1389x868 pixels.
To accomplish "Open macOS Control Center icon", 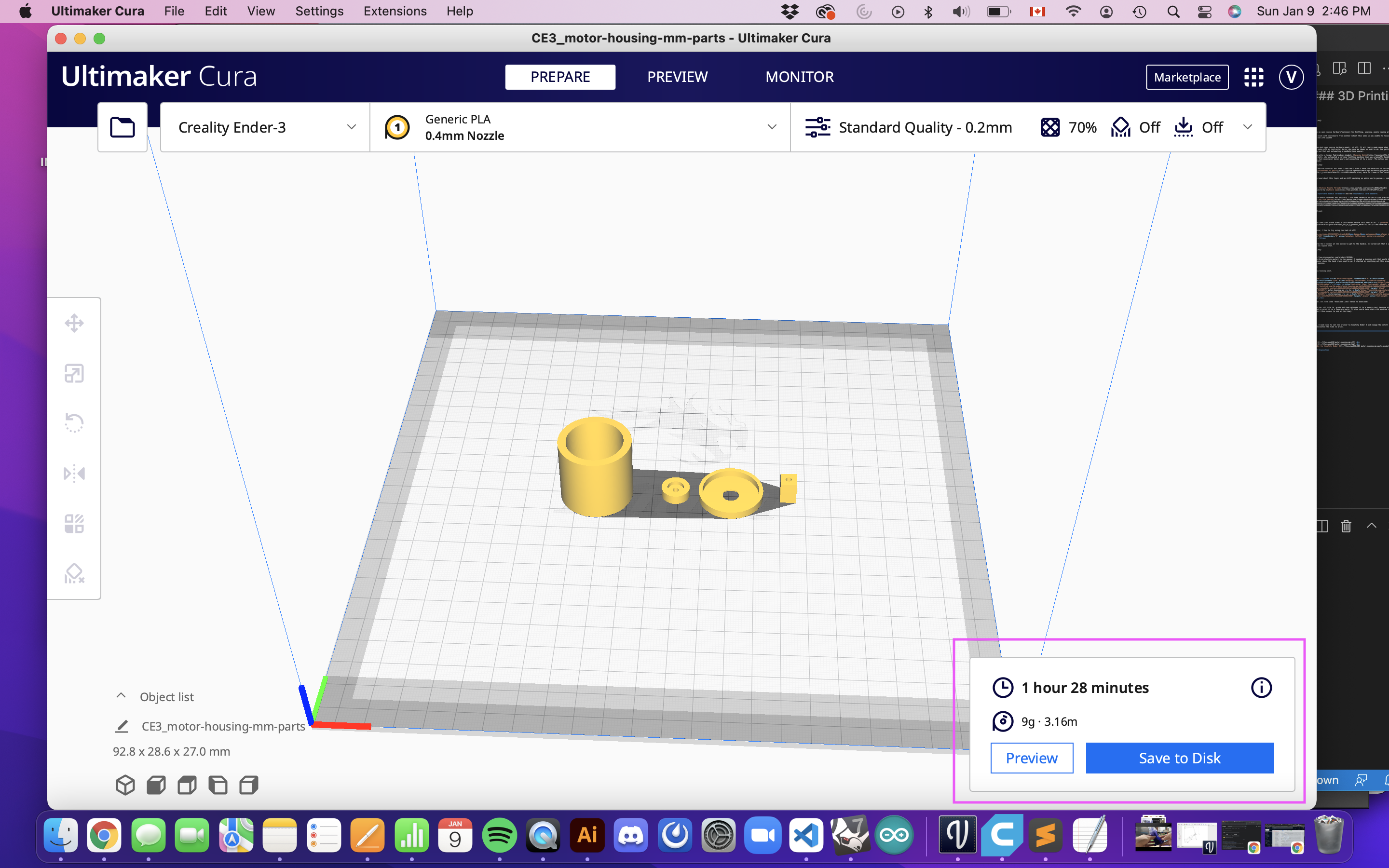I will tap(1204, 11).
